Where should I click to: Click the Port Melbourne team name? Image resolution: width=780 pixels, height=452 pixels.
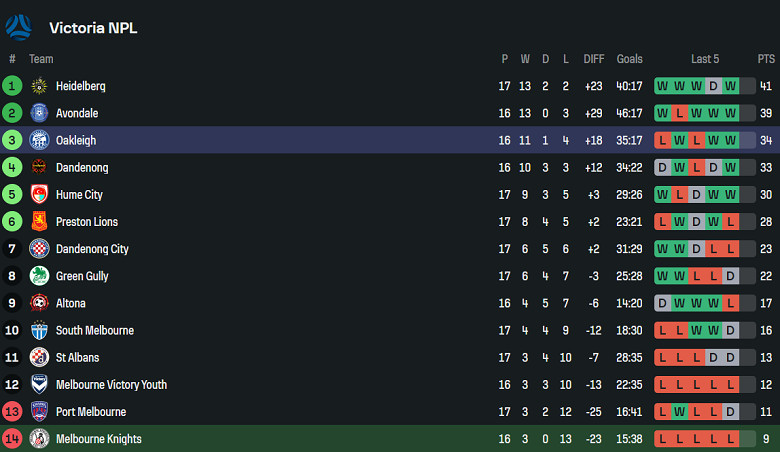(91, 412)
